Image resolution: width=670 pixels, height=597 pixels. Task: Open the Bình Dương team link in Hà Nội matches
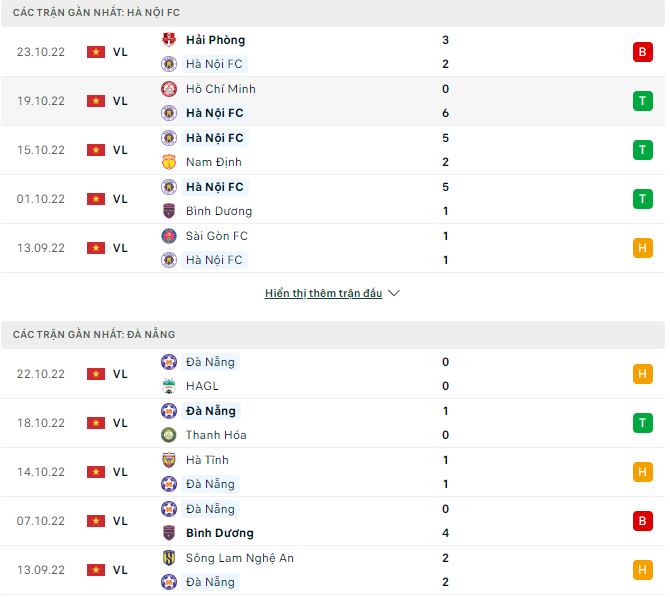[219, 211]
